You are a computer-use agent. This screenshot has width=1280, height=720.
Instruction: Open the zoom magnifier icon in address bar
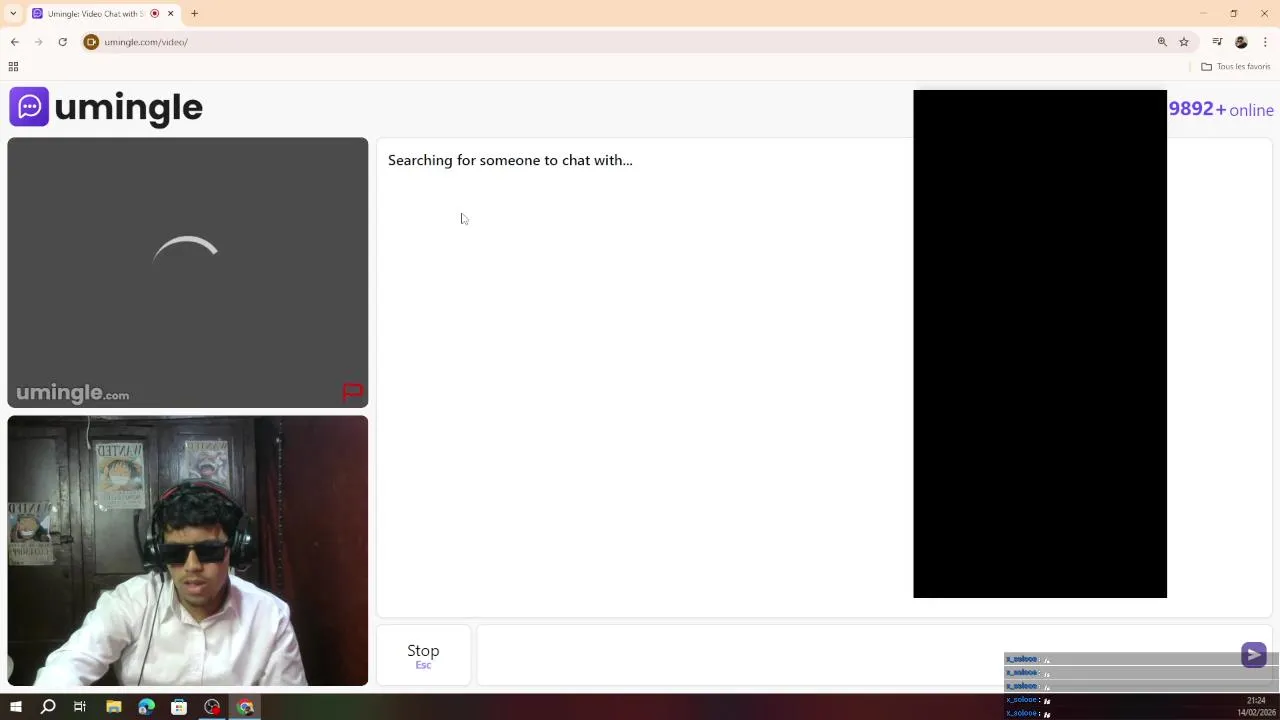coord(1162,42)
